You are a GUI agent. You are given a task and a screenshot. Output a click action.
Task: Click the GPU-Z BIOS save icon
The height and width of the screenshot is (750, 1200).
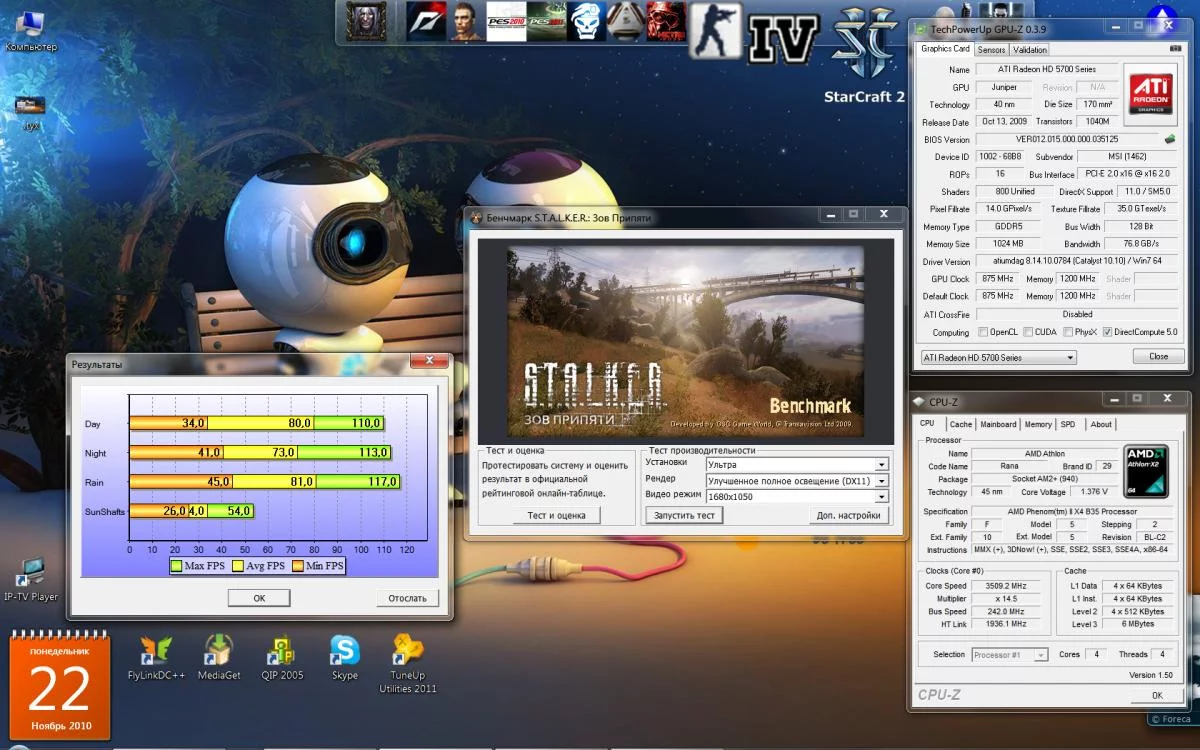click(x=1169, y=139)
